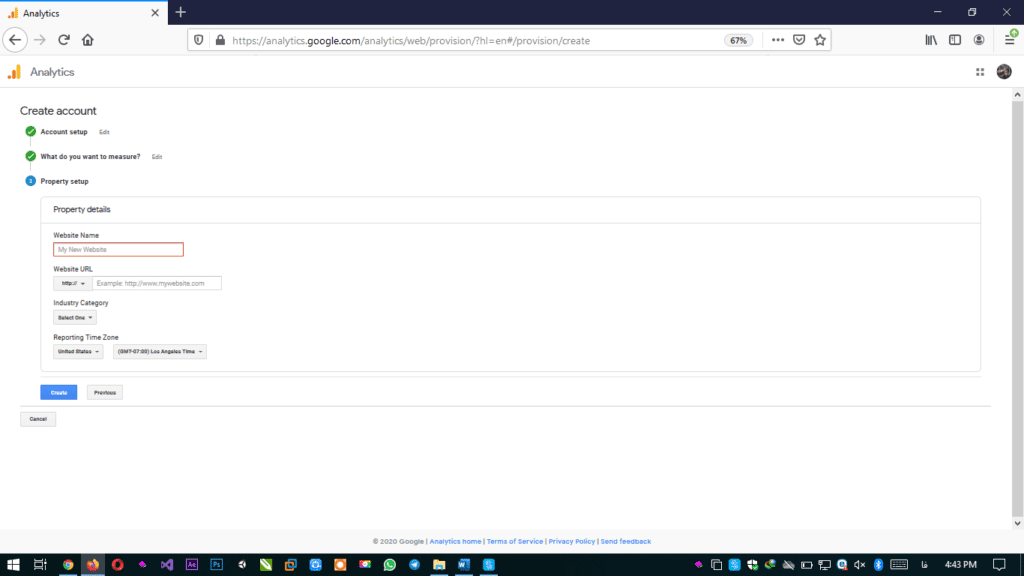Click the Website Name input field
This screenshot has height=576, width=1024.
click(x=118, y=249)
